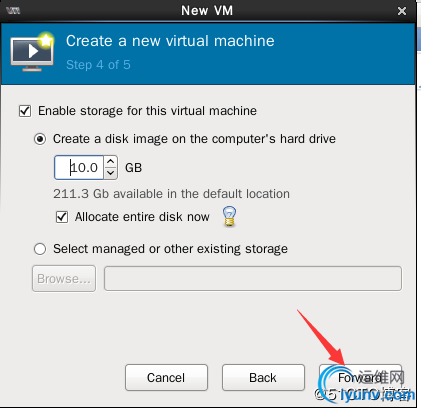Click the existing storage path field

(253, 278)
